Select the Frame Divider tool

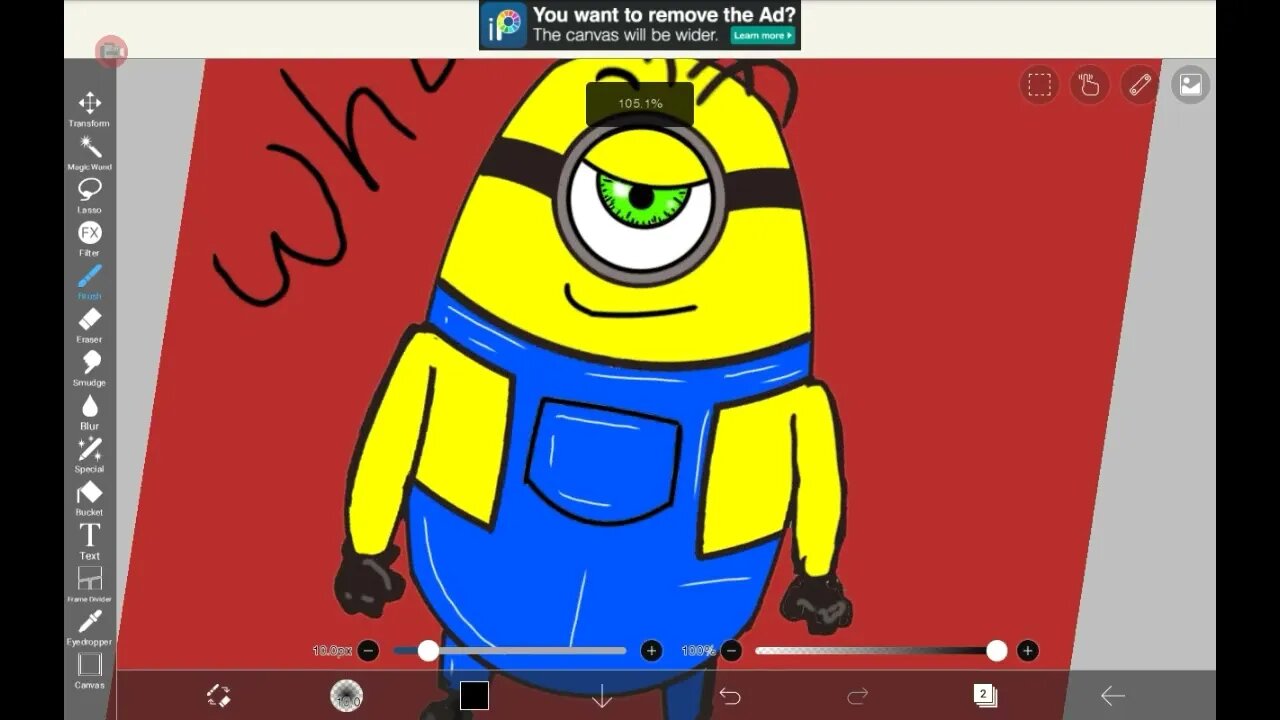(x=90, y=584)
